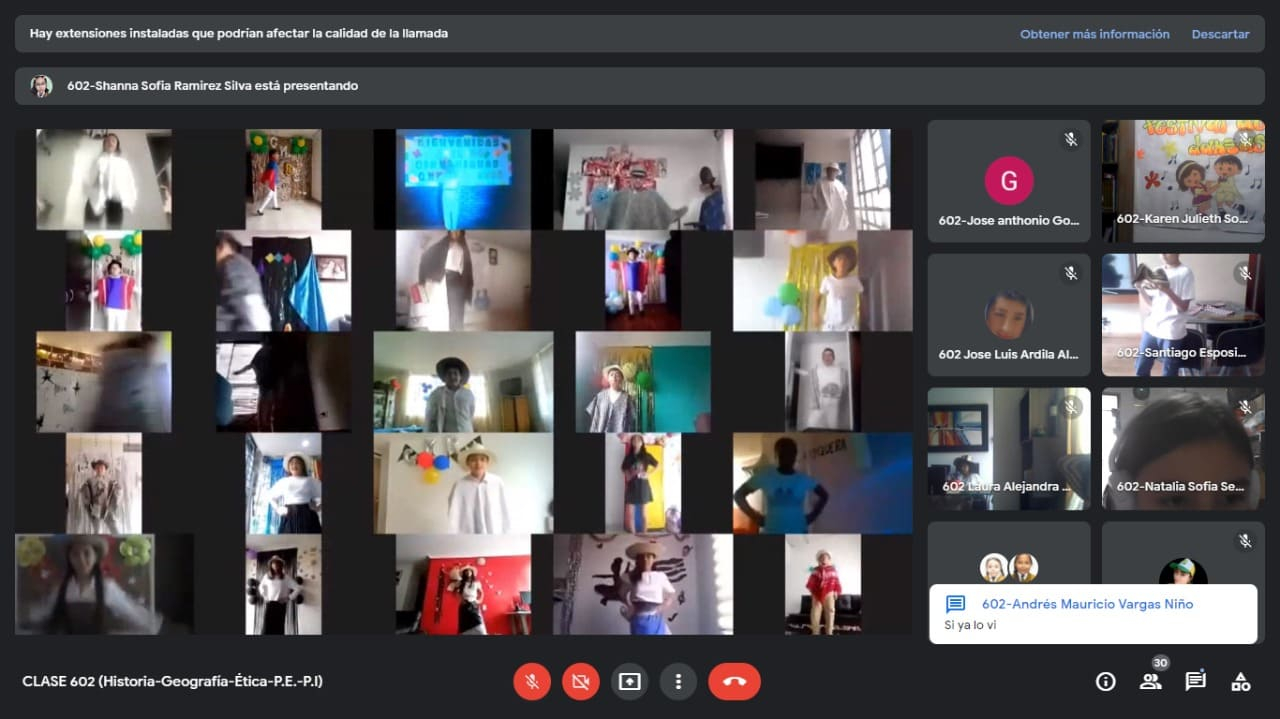Click the 'Obtener más información' link
The width and height of the screenshot is (1280, 719).
(x=1094, y=34)
